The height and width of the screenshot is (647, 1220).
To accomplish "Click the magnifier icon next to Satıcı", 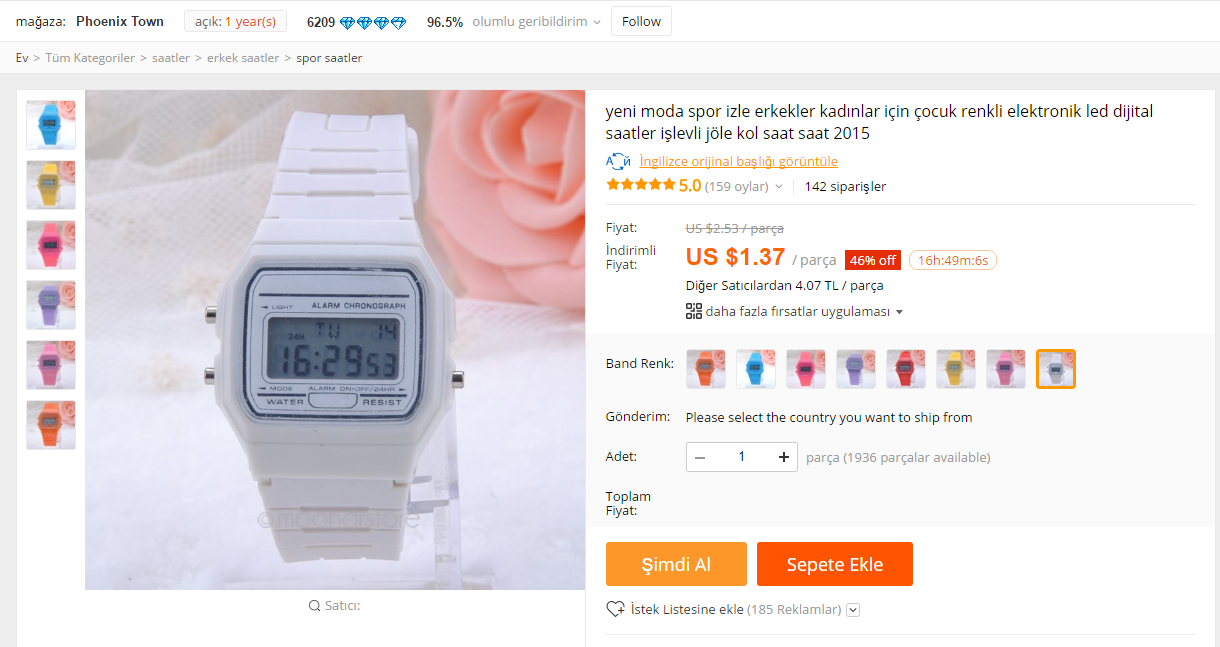I will point(315,605).
